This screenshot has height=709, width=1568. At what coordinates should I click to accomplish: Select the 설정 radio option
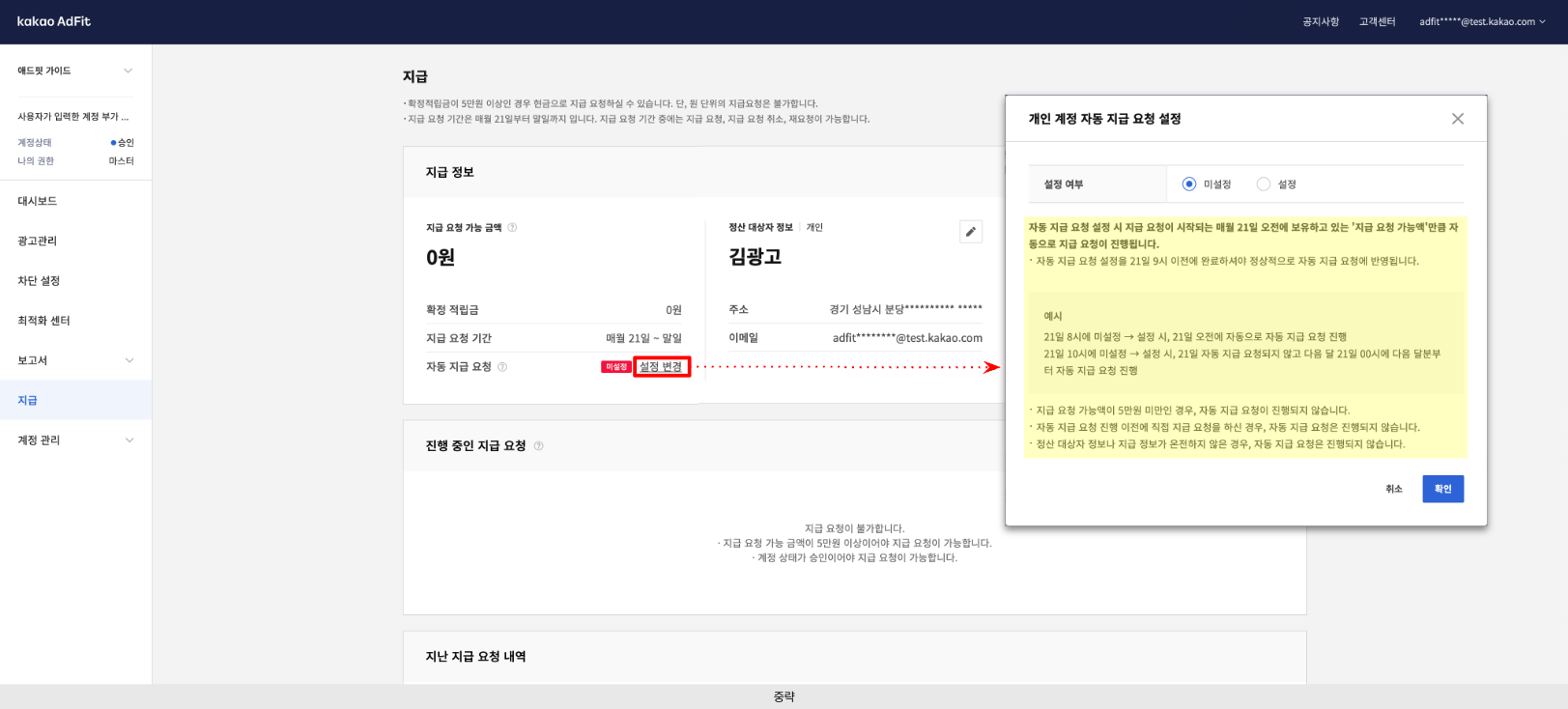click(x=1264, y=184)
